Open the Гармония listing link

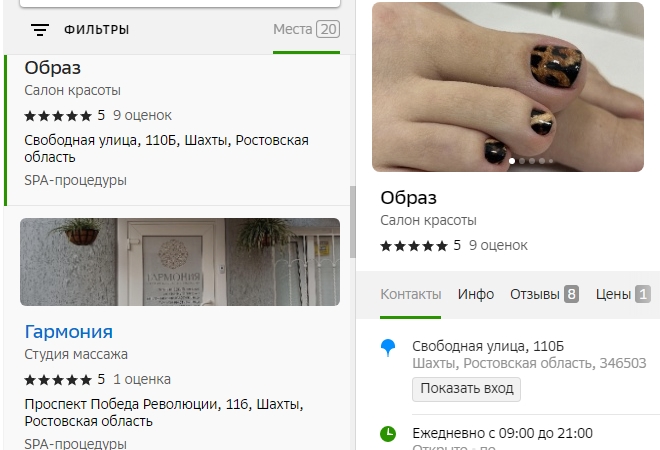coord(69,332)
